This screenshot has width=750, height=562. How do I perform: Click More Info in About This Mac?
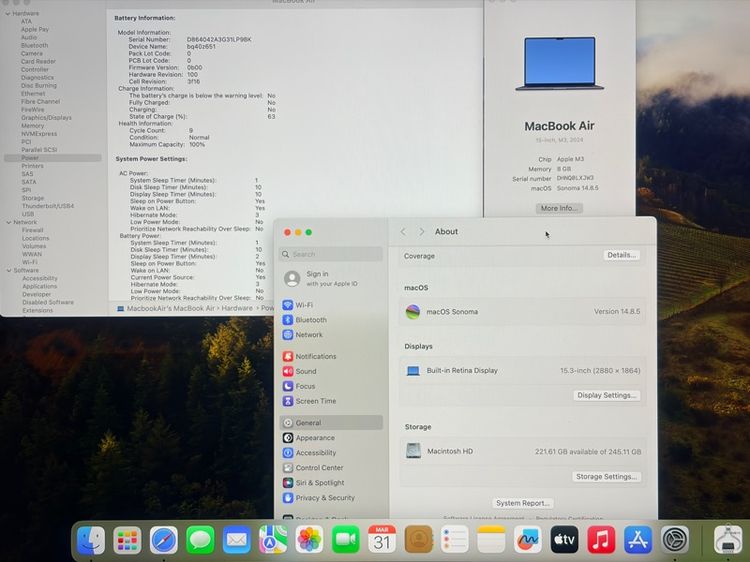(559, 208)
